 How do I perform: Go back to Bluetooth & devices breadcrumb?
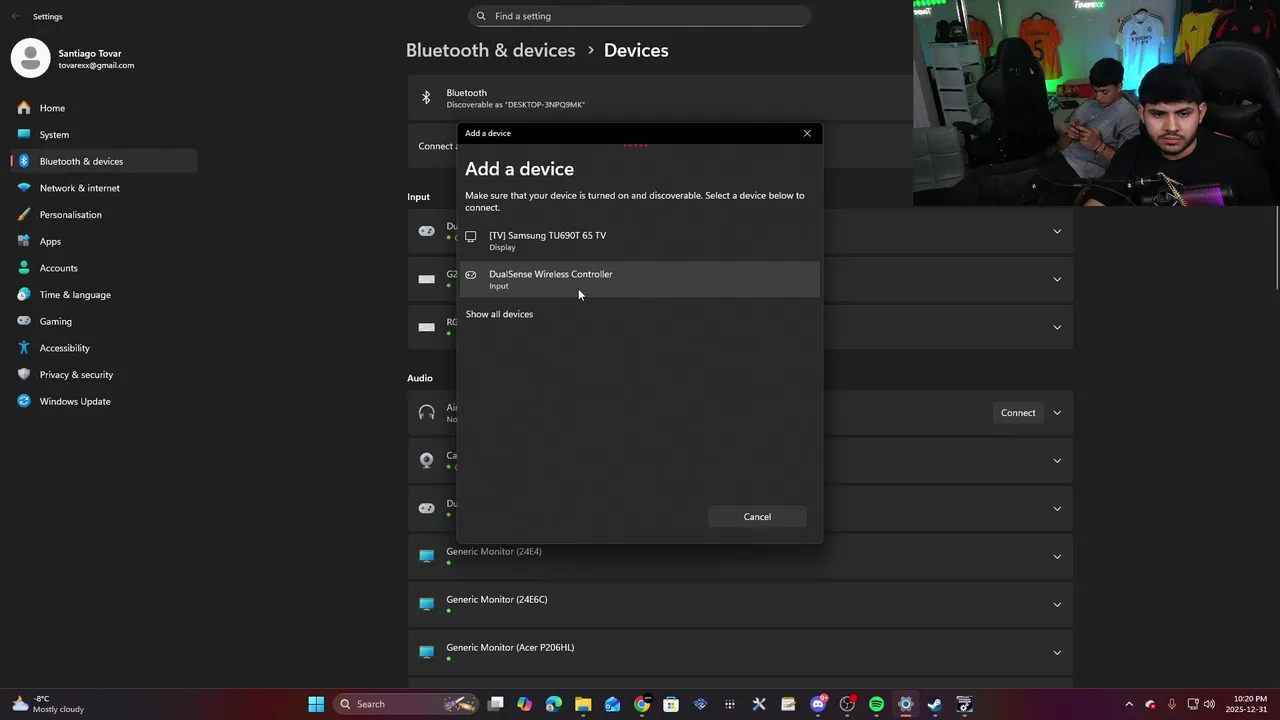[490, 50]
